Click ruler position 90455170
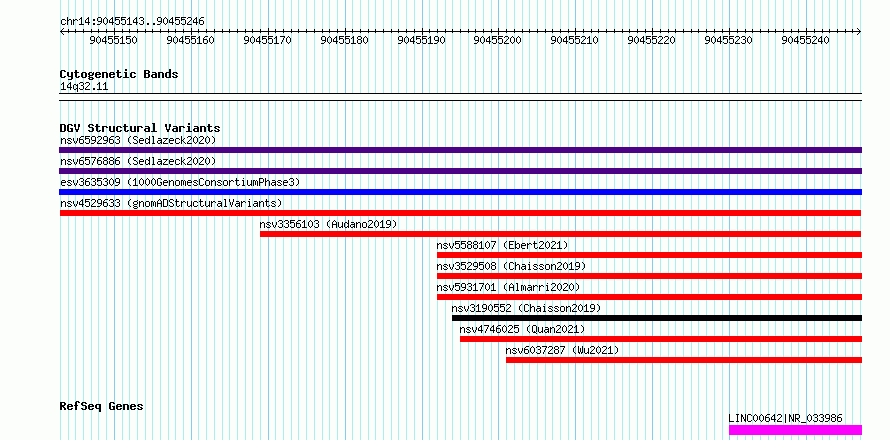This screenshot has width=890, height=440. [267, 40]
